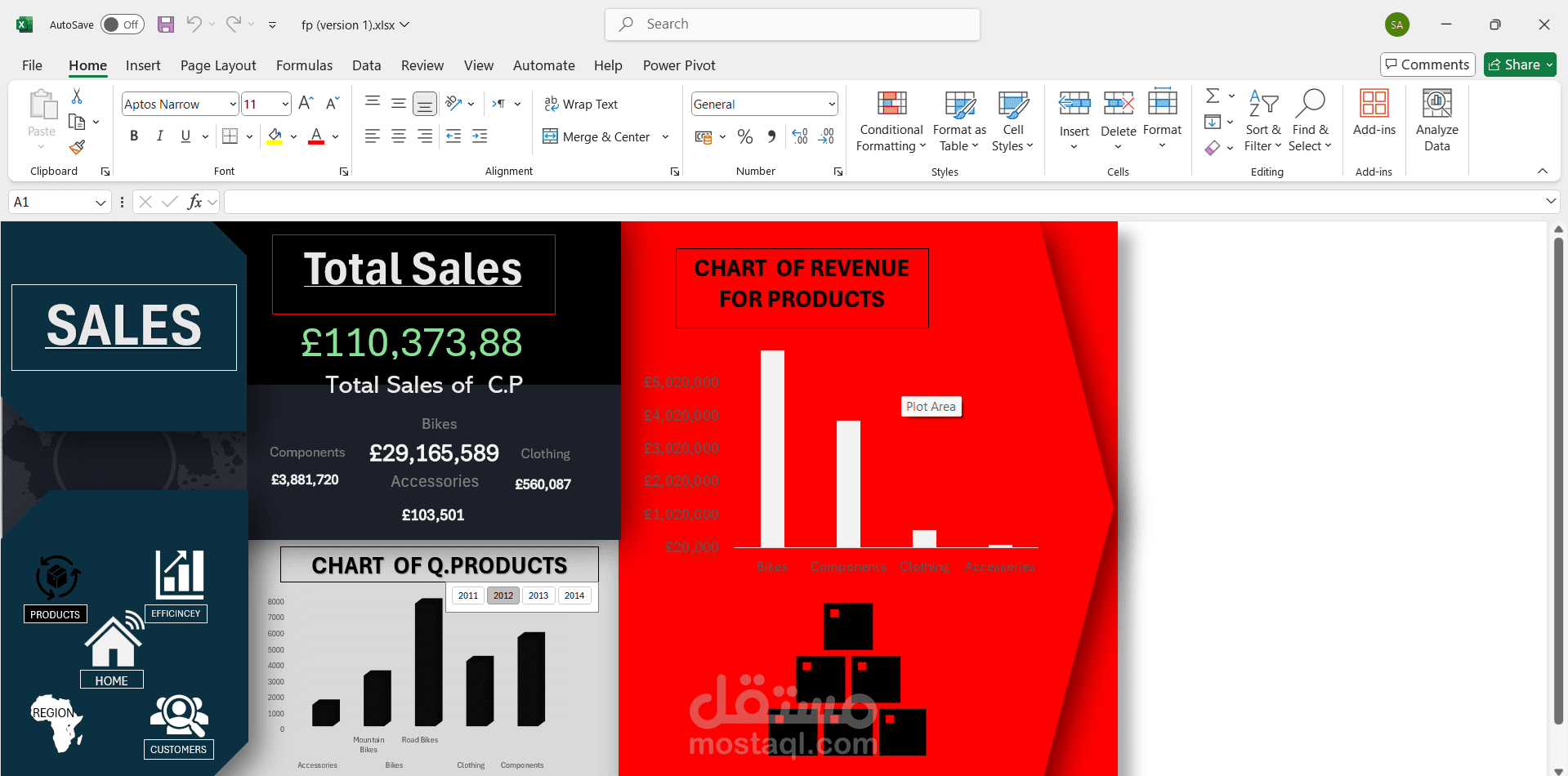The height and width of the screenshot is (776, 1568).
Task: Click the EFFICINCEY chart icon on dashboard
Action: (x=180, y=574)
